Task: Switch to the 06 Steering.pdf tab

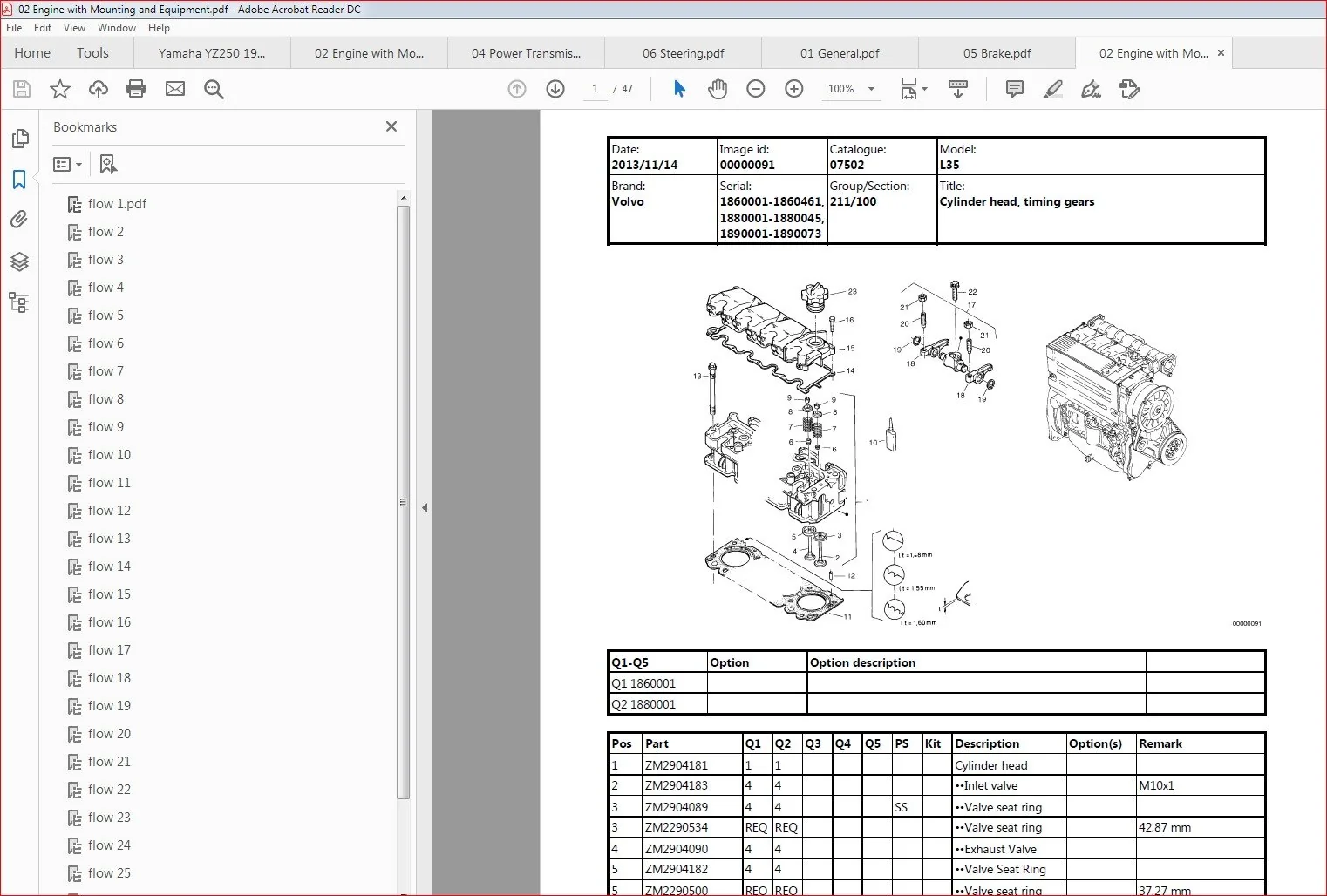Action: click(x=683, y=53)
